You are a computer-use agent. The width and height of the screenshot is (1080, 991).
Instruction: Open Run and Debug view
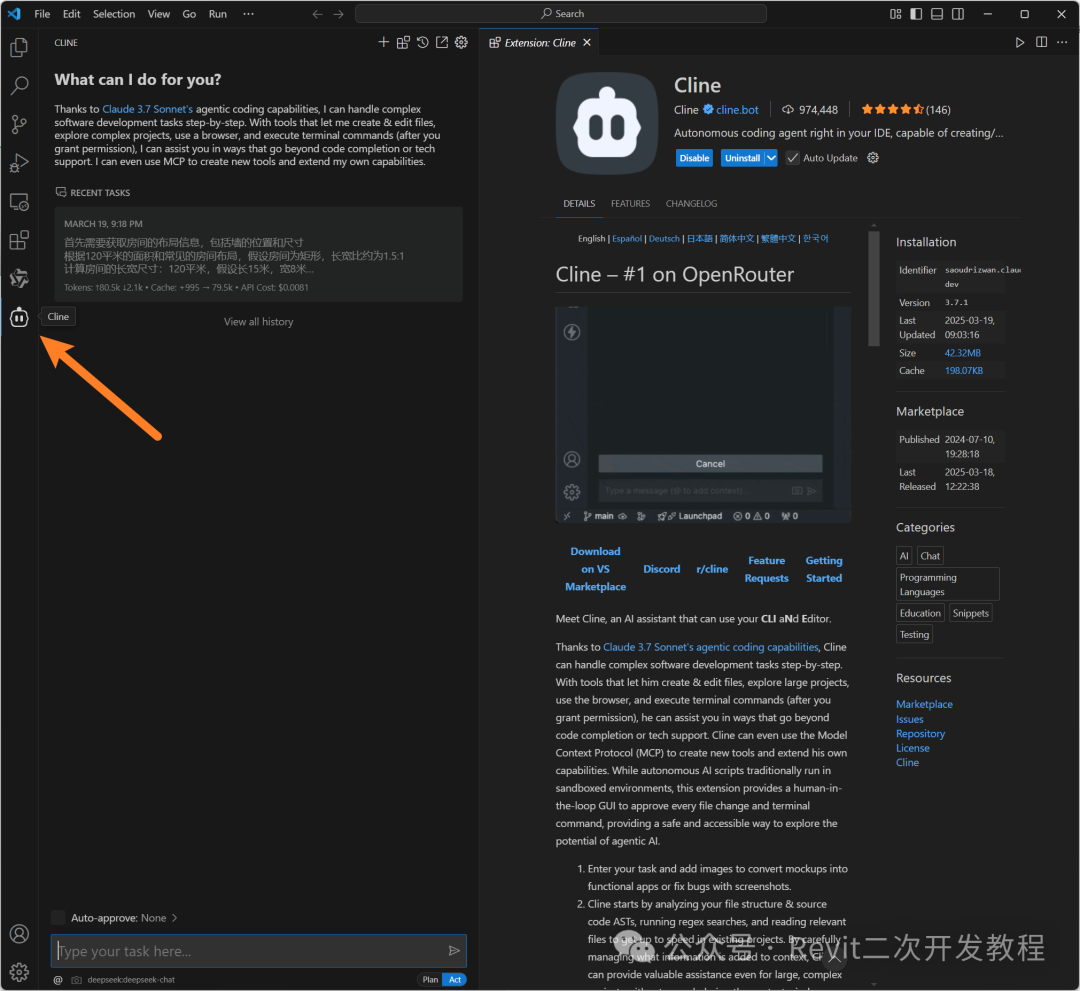pyautogui.click(x=19, y=163)
